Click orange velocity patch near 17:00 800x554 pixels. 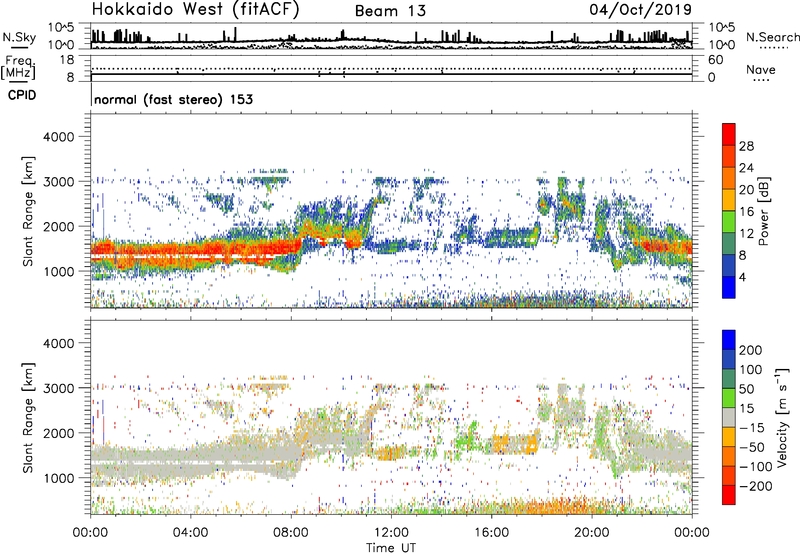click(515, 444)
